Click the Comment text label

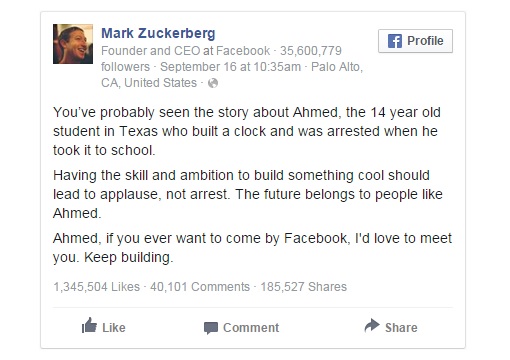click(x=251, y=328)
